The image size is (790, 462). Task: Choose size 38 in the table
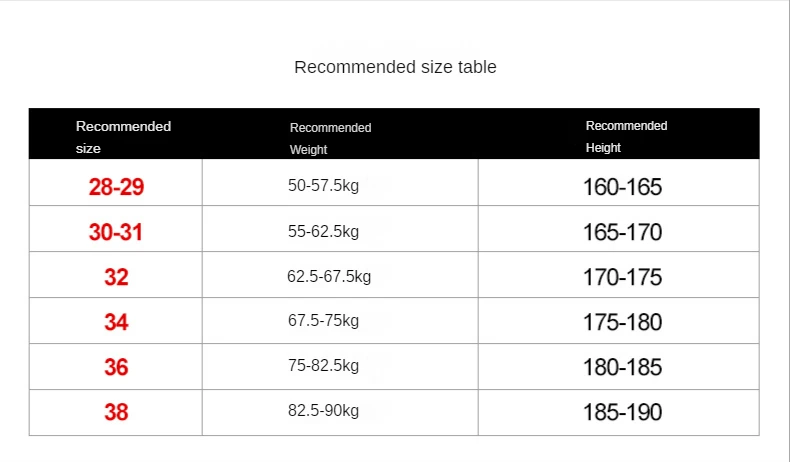116,411
